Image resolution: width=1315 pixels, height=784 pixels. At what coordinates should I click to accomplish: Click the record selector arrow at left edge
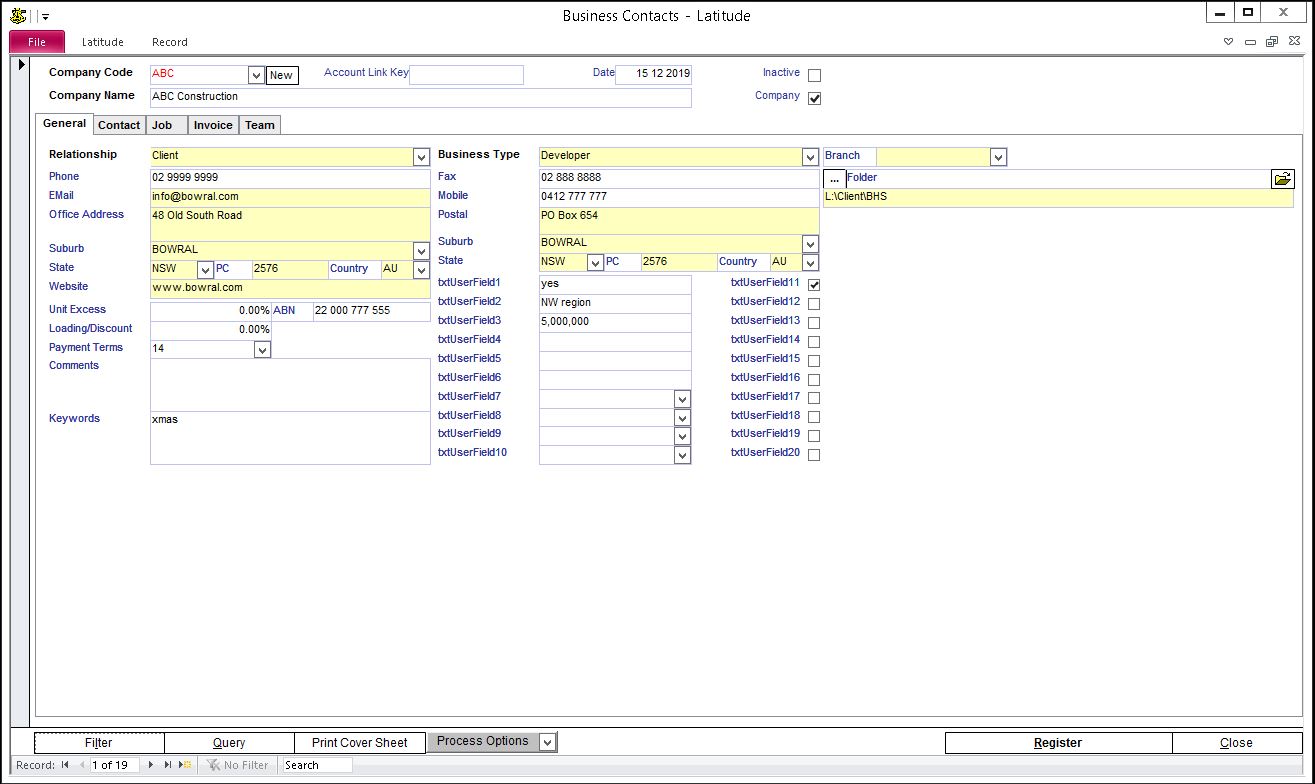22,66
